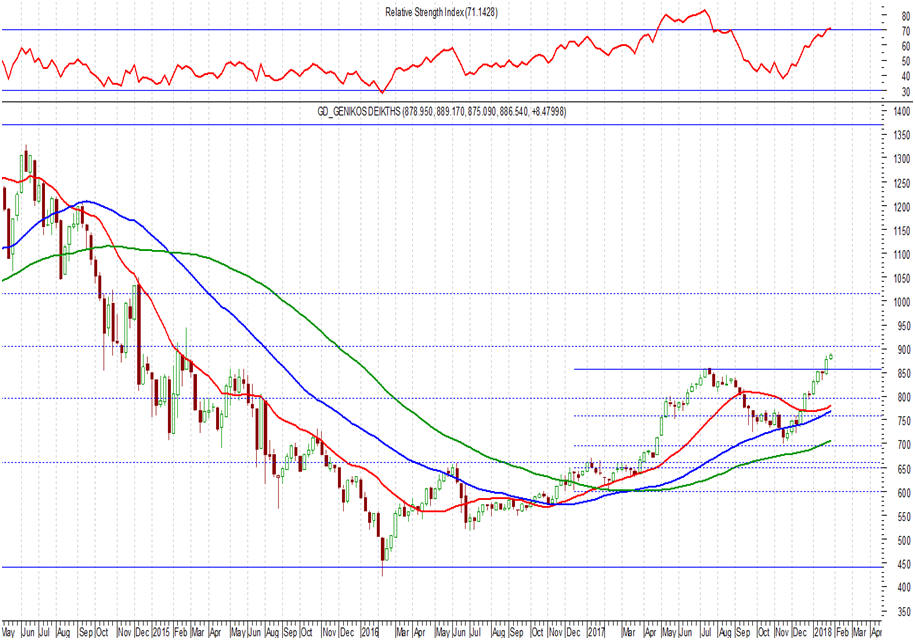Click the 550 price axis label
Screen dimensions: 915x640
904,517
